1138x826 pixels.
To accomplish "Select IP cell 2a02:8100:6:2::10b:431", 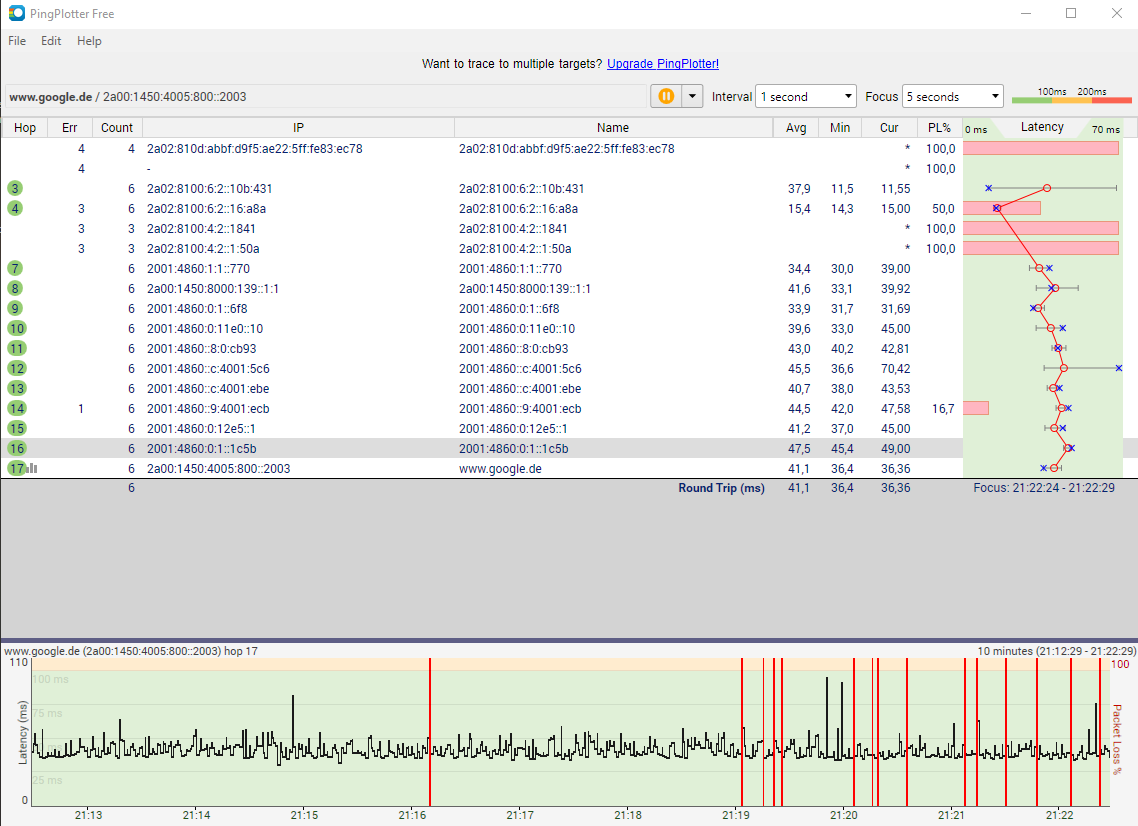I will (210, 189).
